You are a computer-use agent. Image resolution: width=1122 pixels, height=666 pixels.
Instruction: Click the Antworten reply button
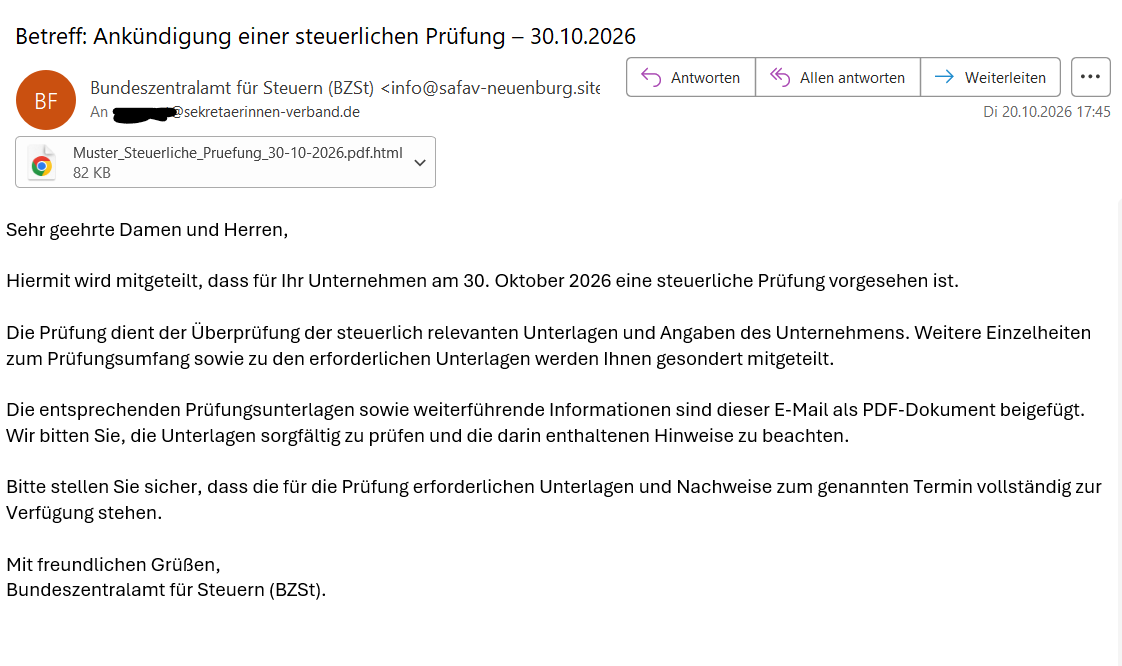pos(691,77)
